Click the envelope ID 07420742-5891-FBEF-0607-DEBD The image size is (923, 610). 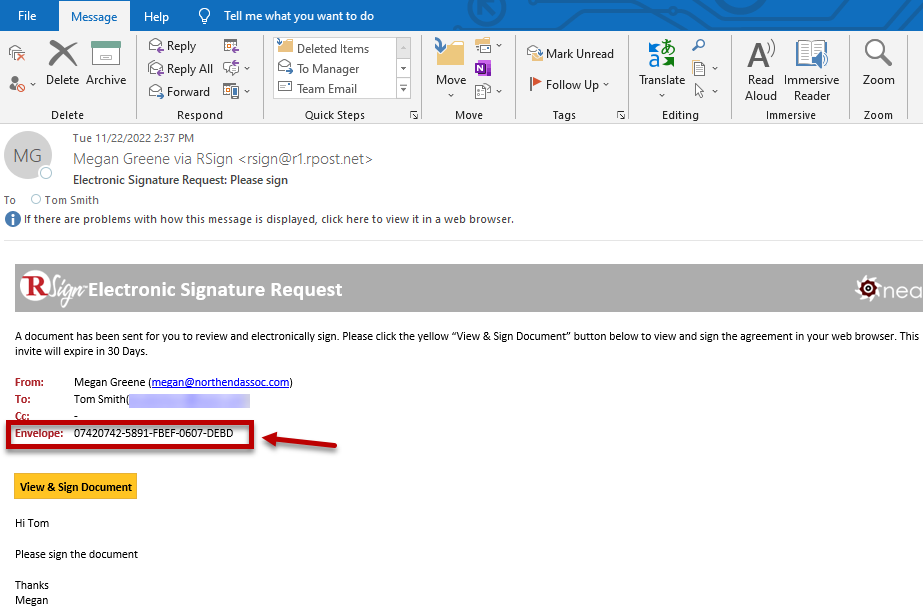click(x=154, y=433)
